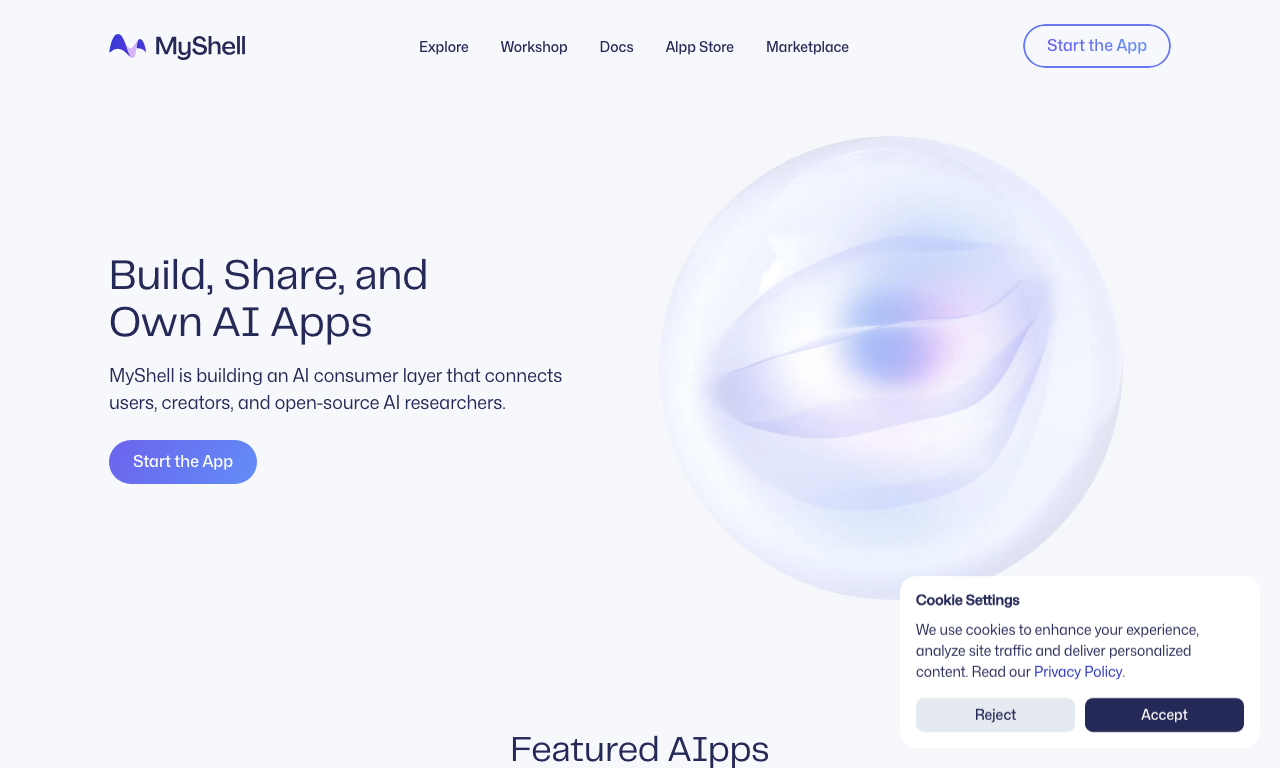Click the outlined Start the App button in header
The image size is (1280, 768).
(x=1097, y=46)
